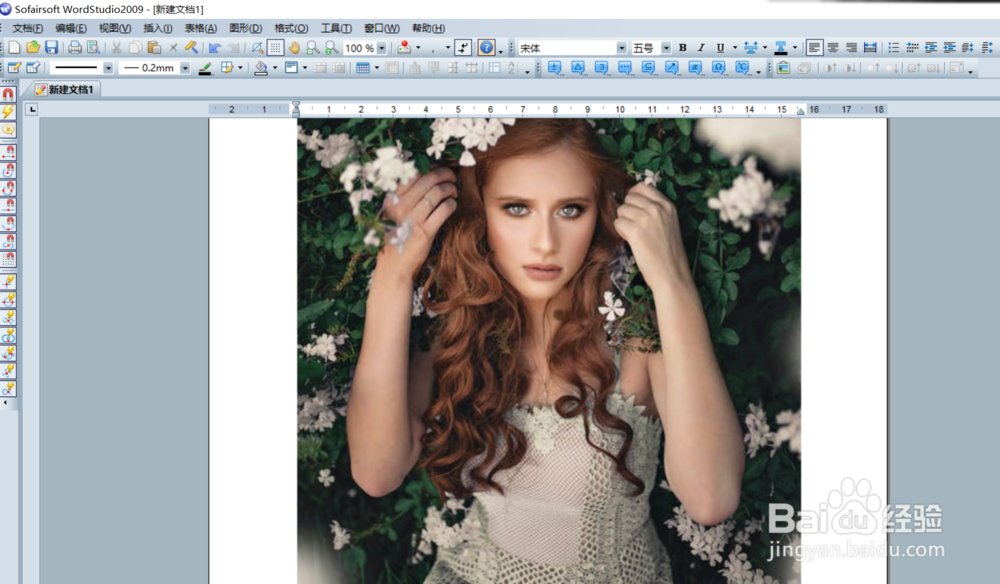Open print preview with magnifier-page icon
The width and height of the screenshot is (1000, 584).
pos(93,48)
